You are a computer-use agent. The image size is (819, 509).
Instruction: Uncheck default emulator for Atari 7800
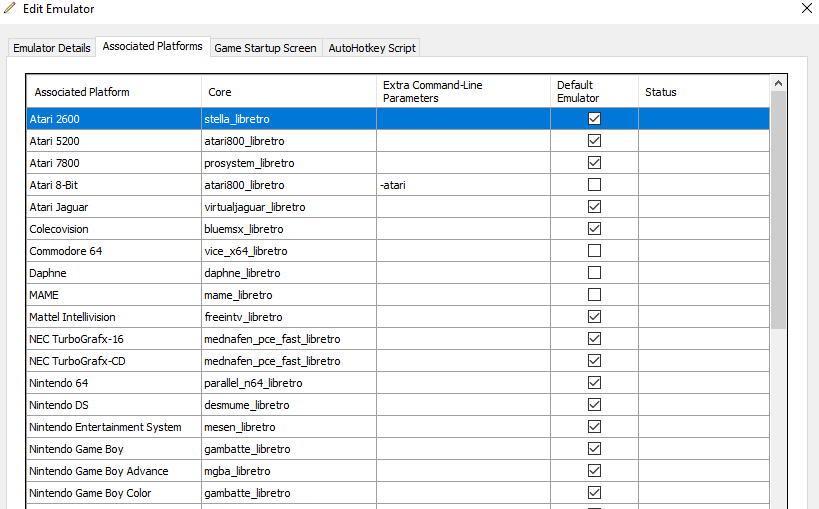pos(594,163)
